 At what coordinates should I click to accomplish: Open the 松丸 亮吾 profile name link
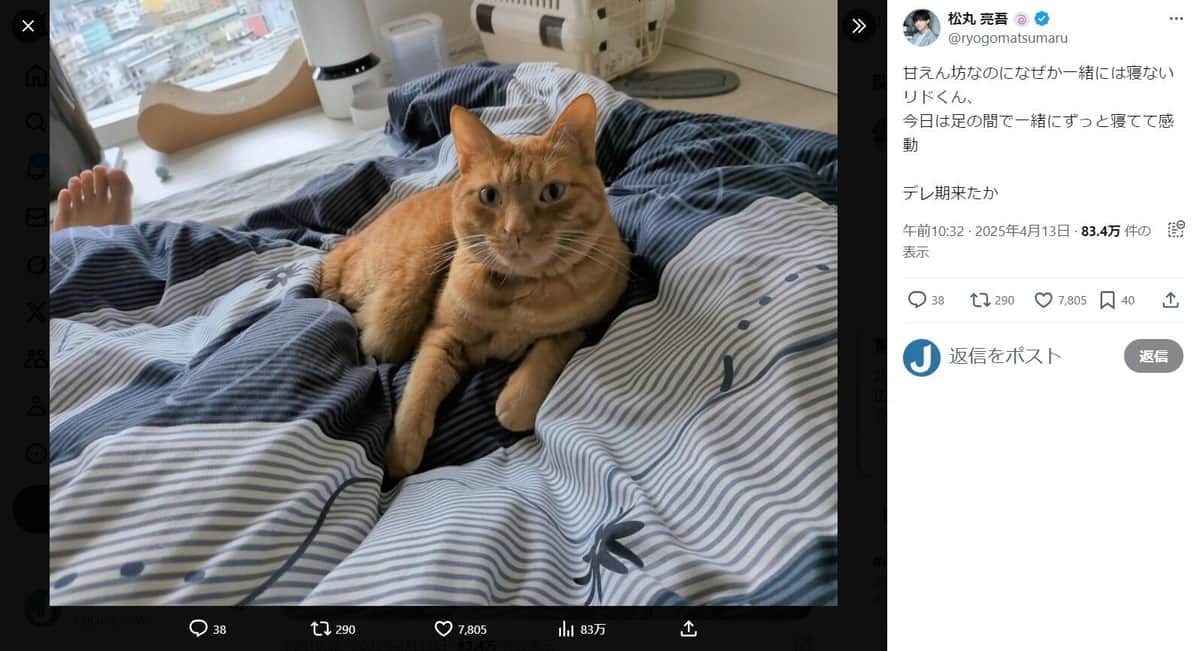(976, 18)
